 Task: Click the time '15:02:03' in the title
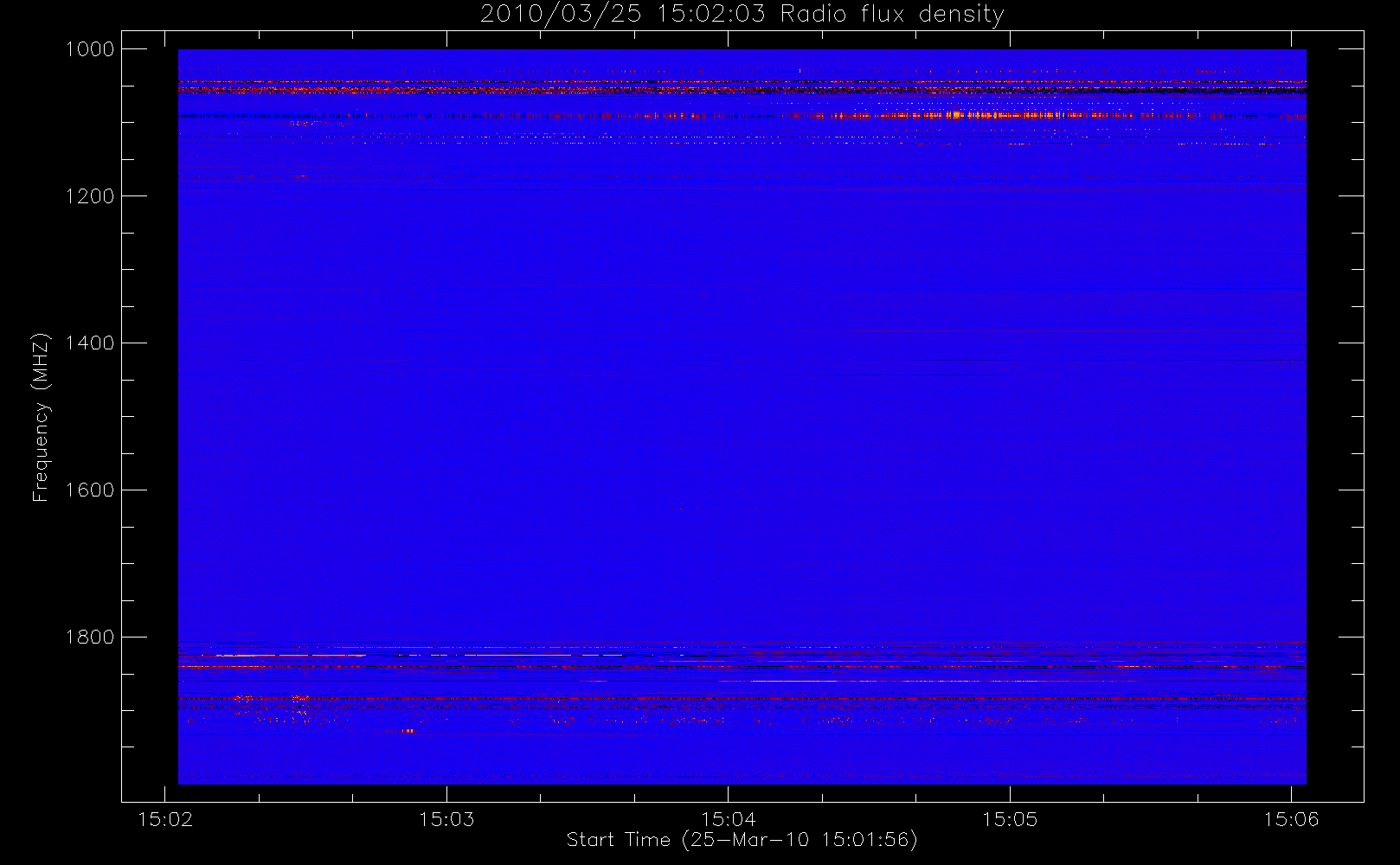point(711,15)
